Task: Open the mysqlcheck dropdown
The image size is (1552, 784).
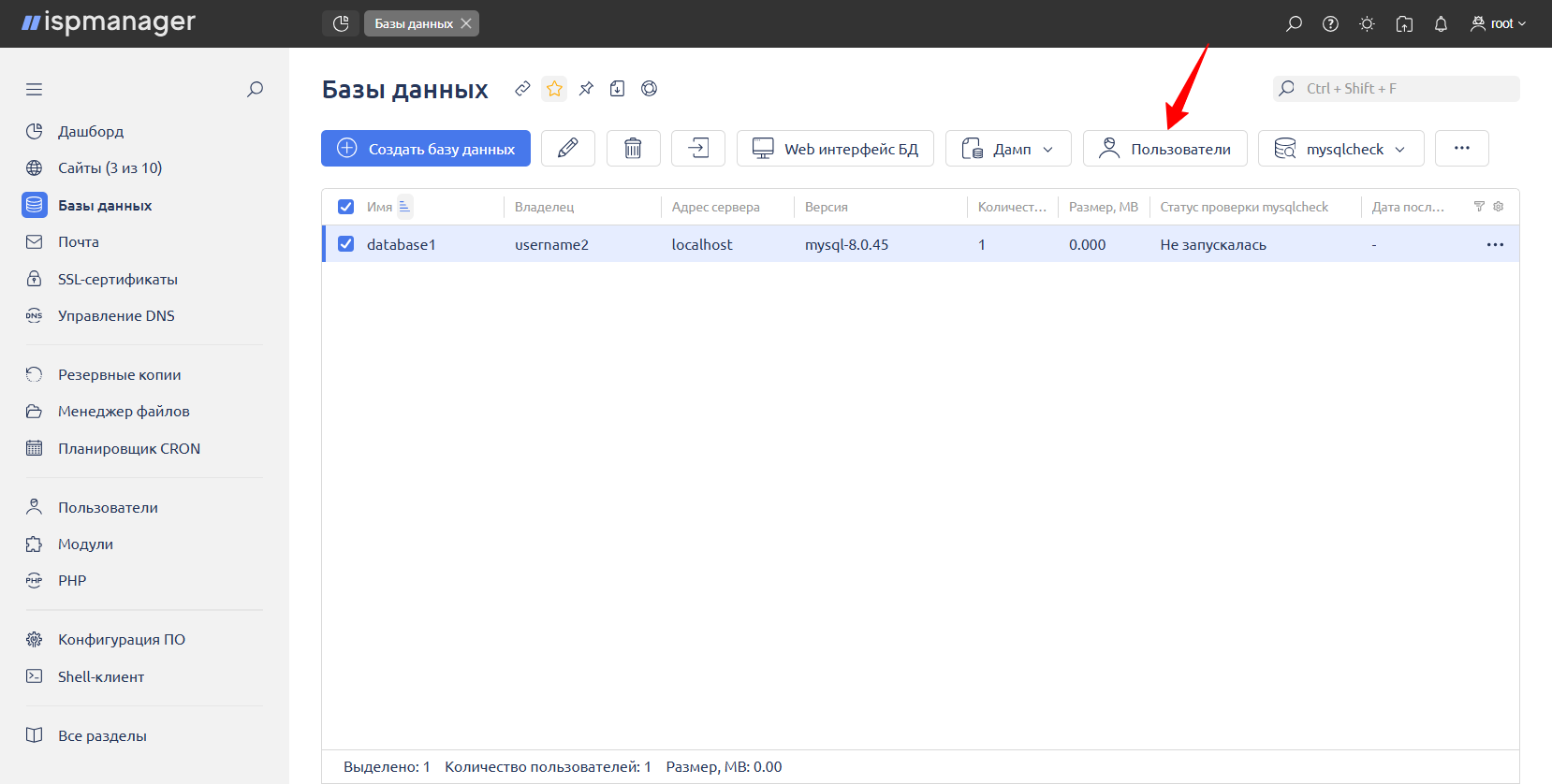Action: tap(1340, 149)
